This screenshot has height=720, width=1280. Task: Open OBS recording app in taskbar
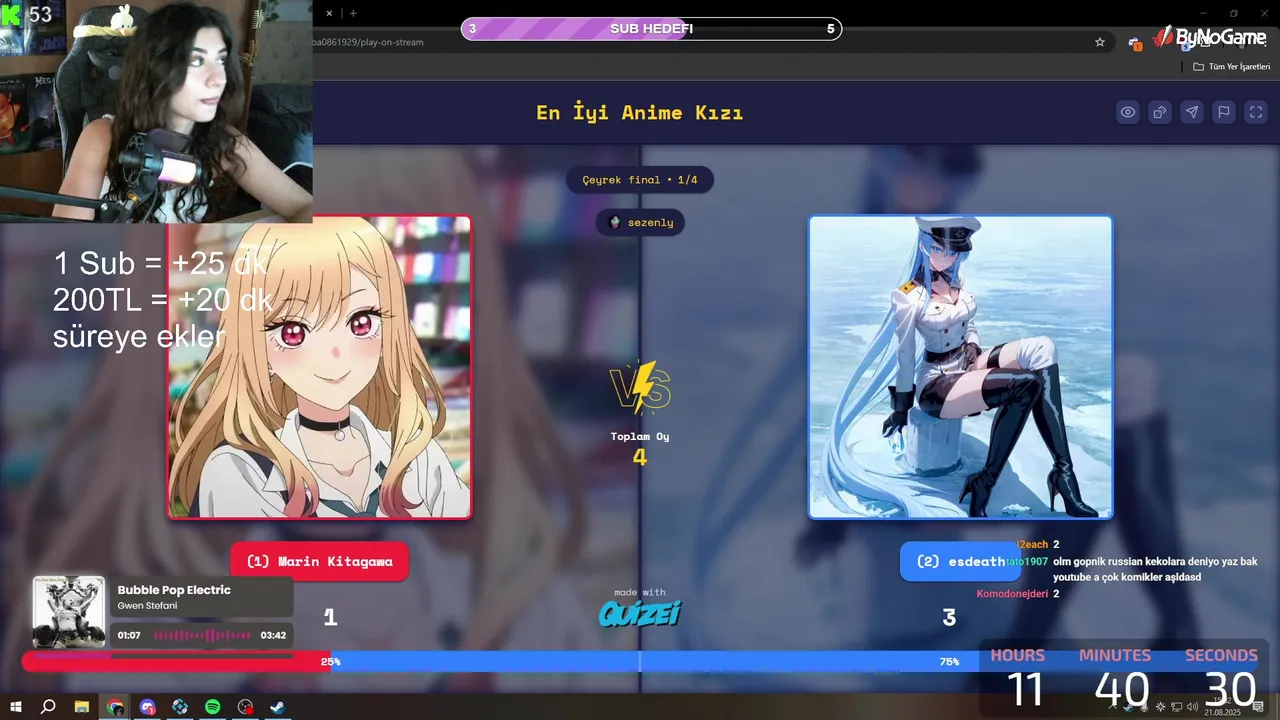245,707
